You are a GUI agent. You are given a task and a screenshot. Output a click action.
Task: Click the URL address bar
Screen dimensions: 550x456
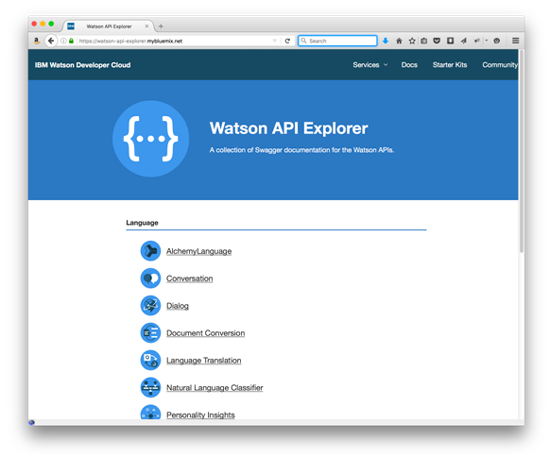pos(174,41)
